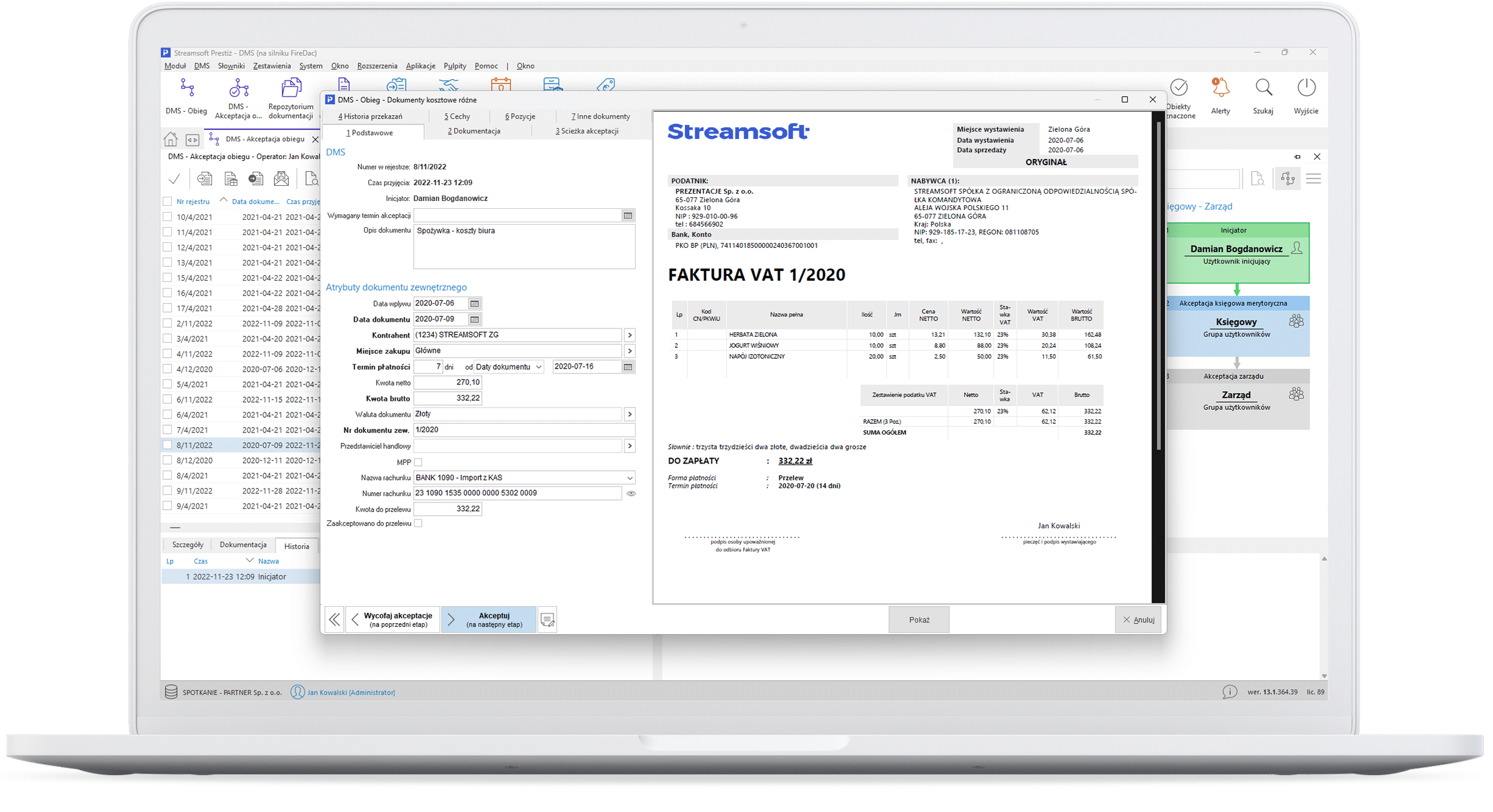Open the Zestawienia menu
Viewport: 1493px width, 812px height.
pyautogui.click(x=272, y=66)
